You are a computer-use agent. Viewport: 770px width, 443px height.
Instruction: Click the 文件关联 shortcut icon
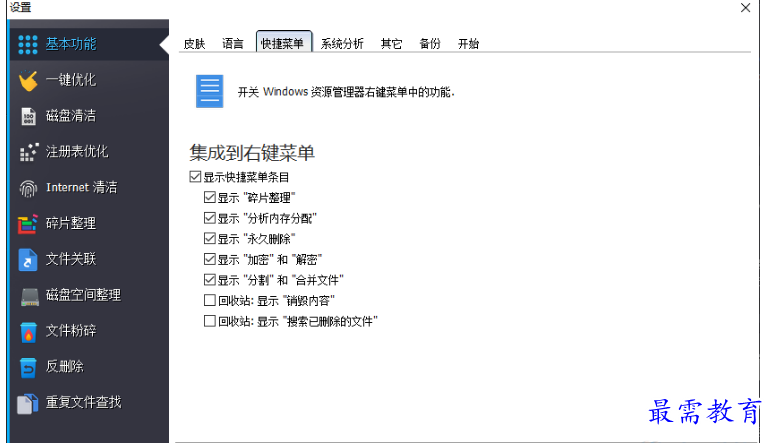pyautogui.click(x=28, y=260)
